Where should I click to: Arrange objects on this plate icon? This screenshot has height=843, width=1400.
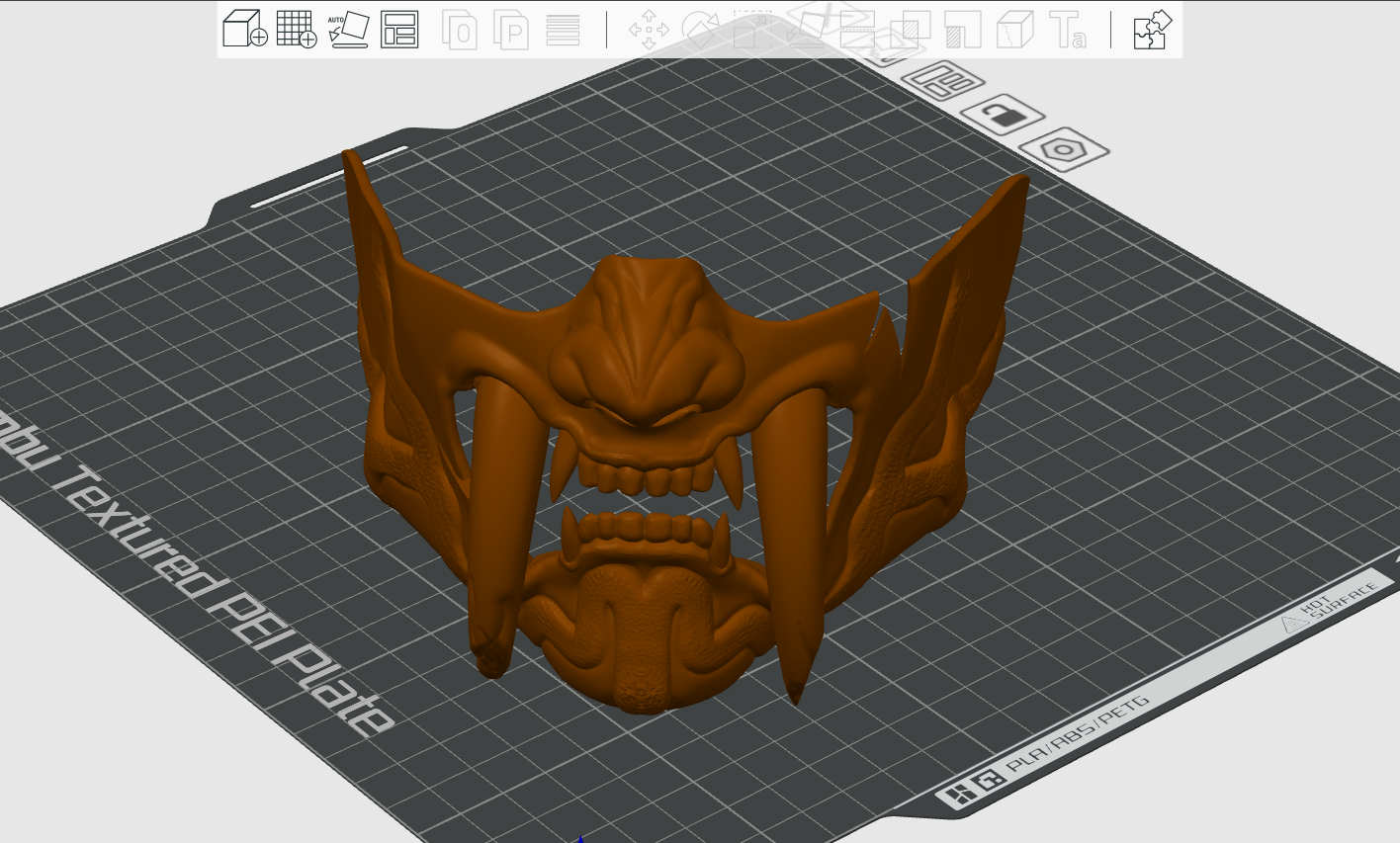click(x=943, y=80)
